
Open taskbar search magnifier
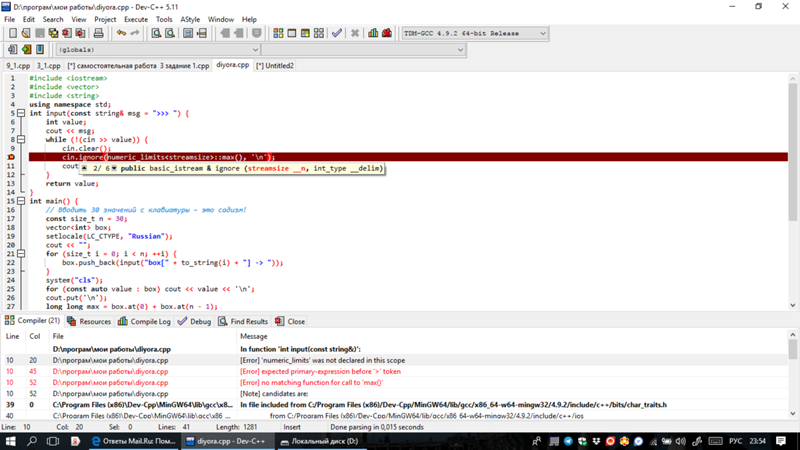pos(32,441)
